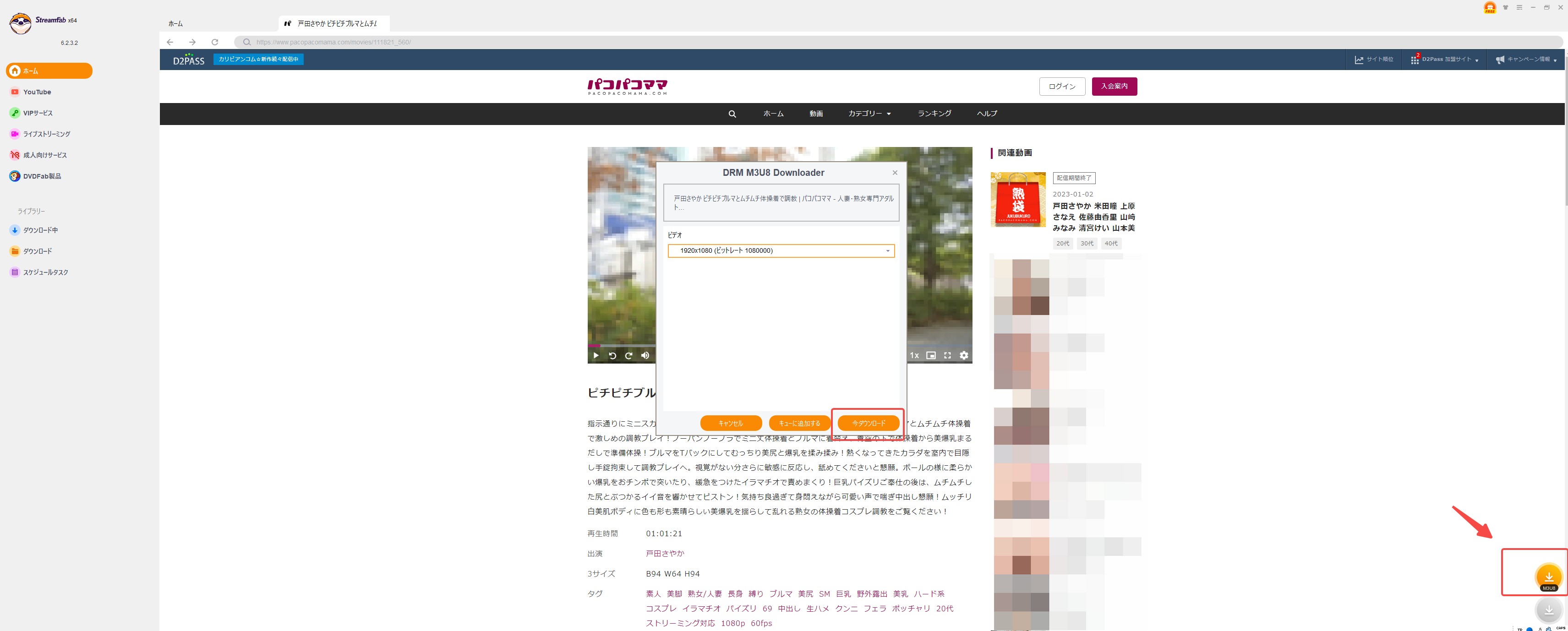Switch to the 戸田さやか browser tab
This screenshot has height=631, width=1568.
pos(334,24)
